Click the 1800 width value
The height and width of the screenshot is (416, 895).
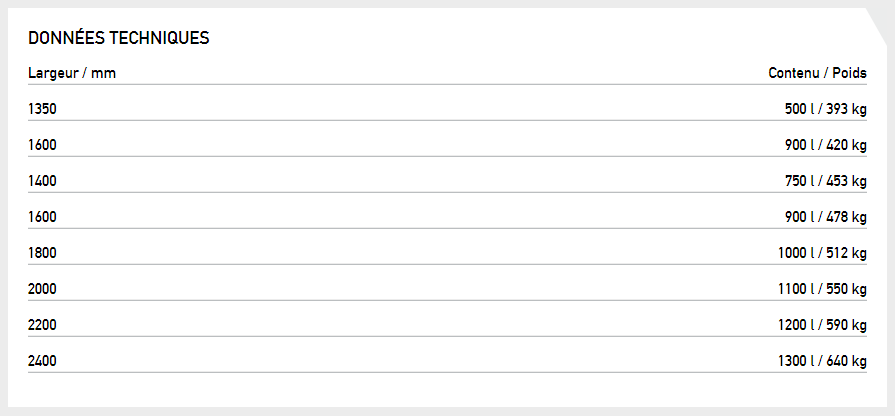click(x=42, y=253)
